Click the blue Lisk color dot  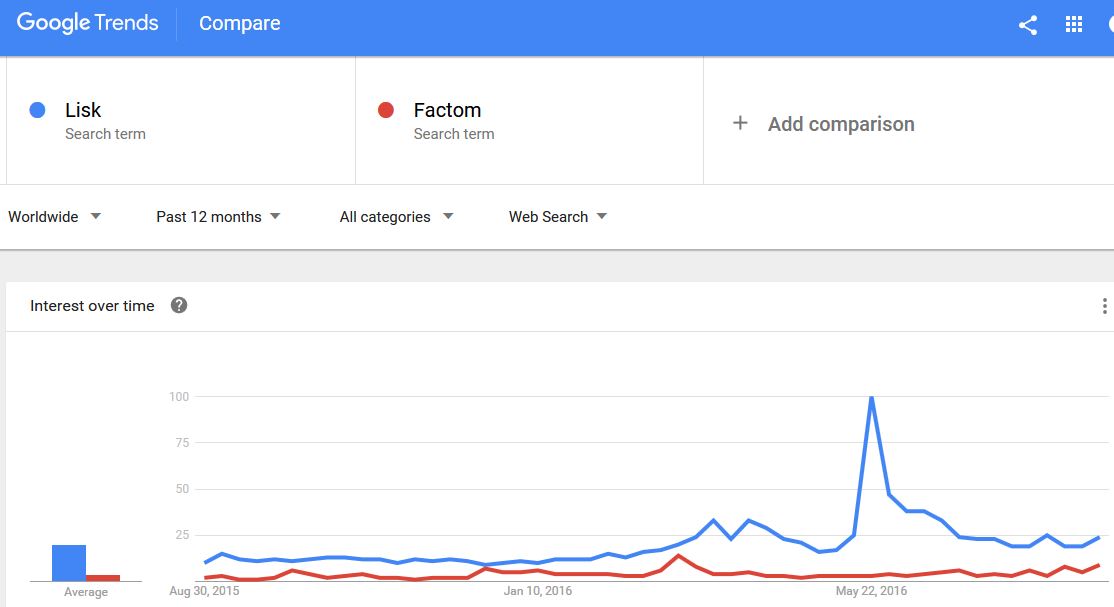pos(37,110)
